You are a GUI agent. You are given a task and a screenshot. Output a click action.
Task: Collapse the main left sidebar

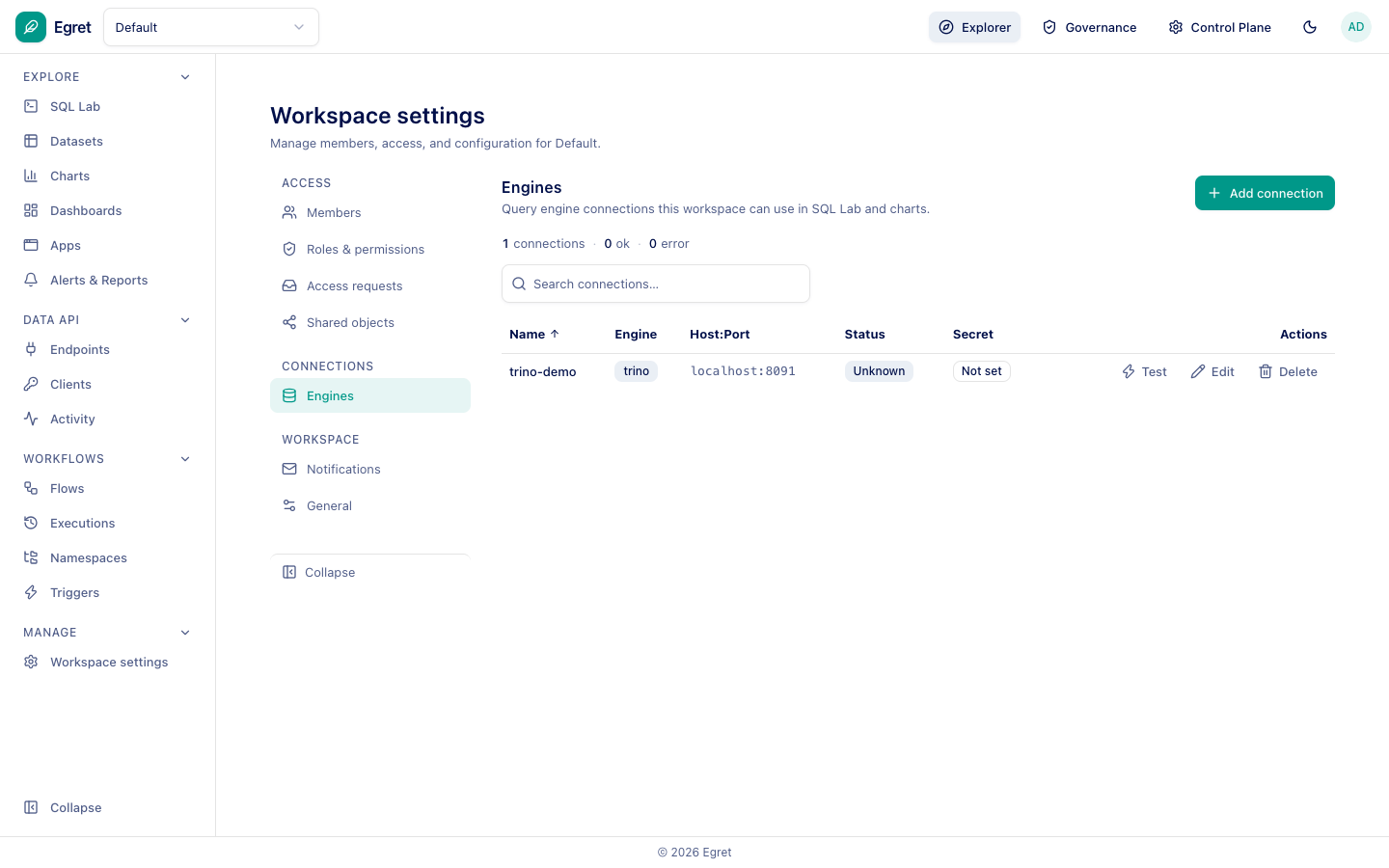coord(107,807)
